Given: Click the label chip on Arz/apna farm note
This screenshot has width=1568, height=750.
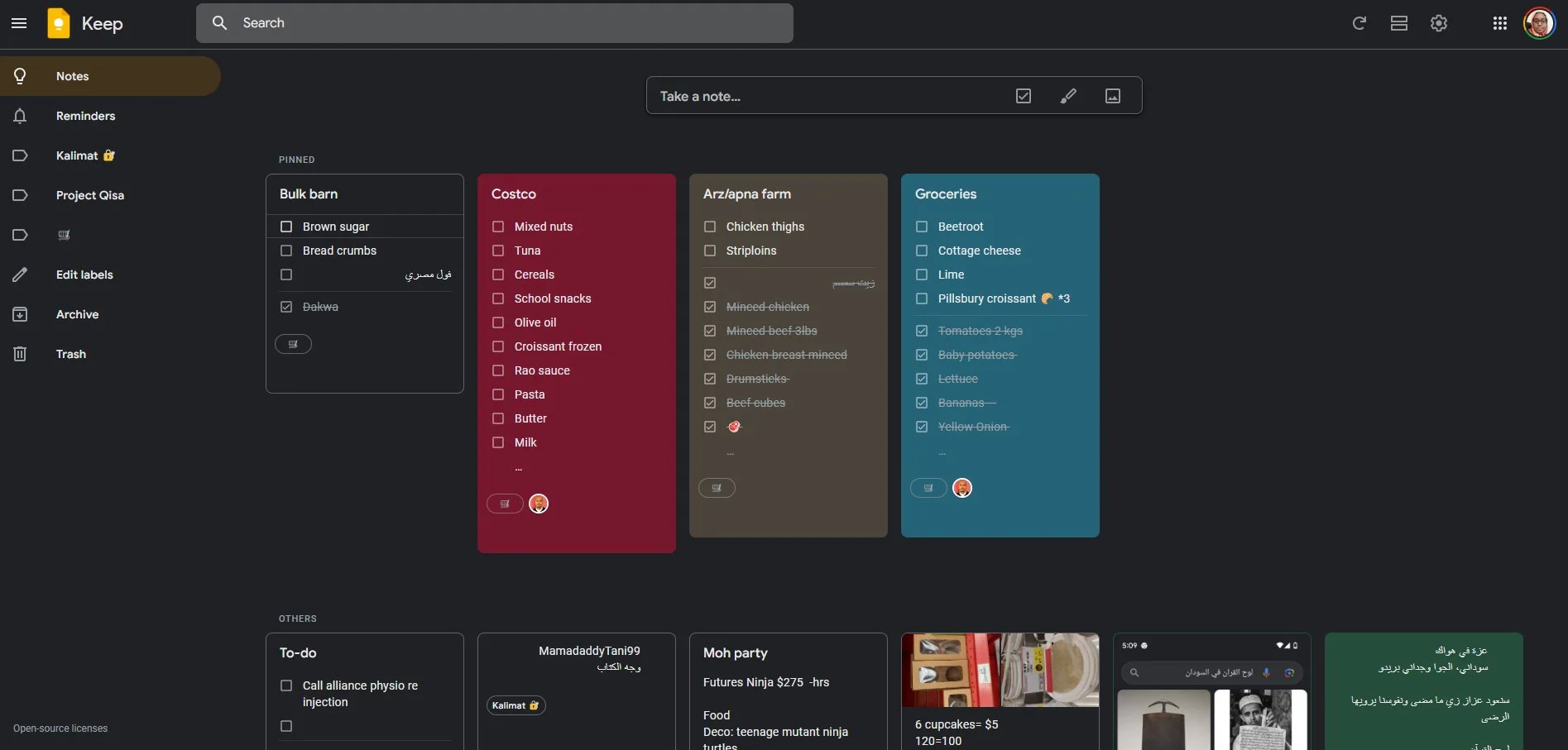Looking at the screenshot, I should 717,488.
